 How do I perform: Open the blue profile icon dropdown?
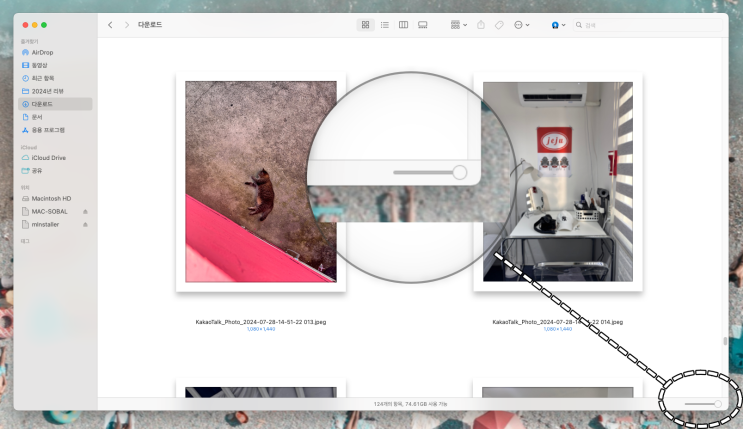click(558, 25)
